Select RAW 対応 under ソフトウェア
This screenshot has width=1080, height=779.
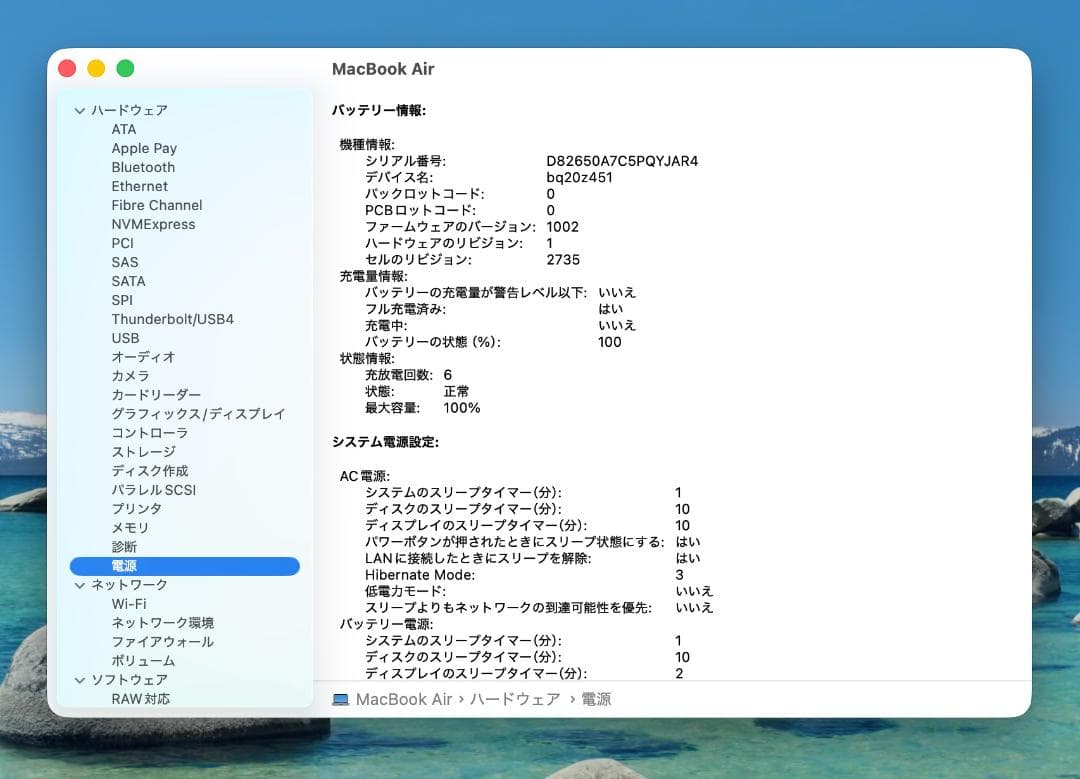[x=141, y=698]
